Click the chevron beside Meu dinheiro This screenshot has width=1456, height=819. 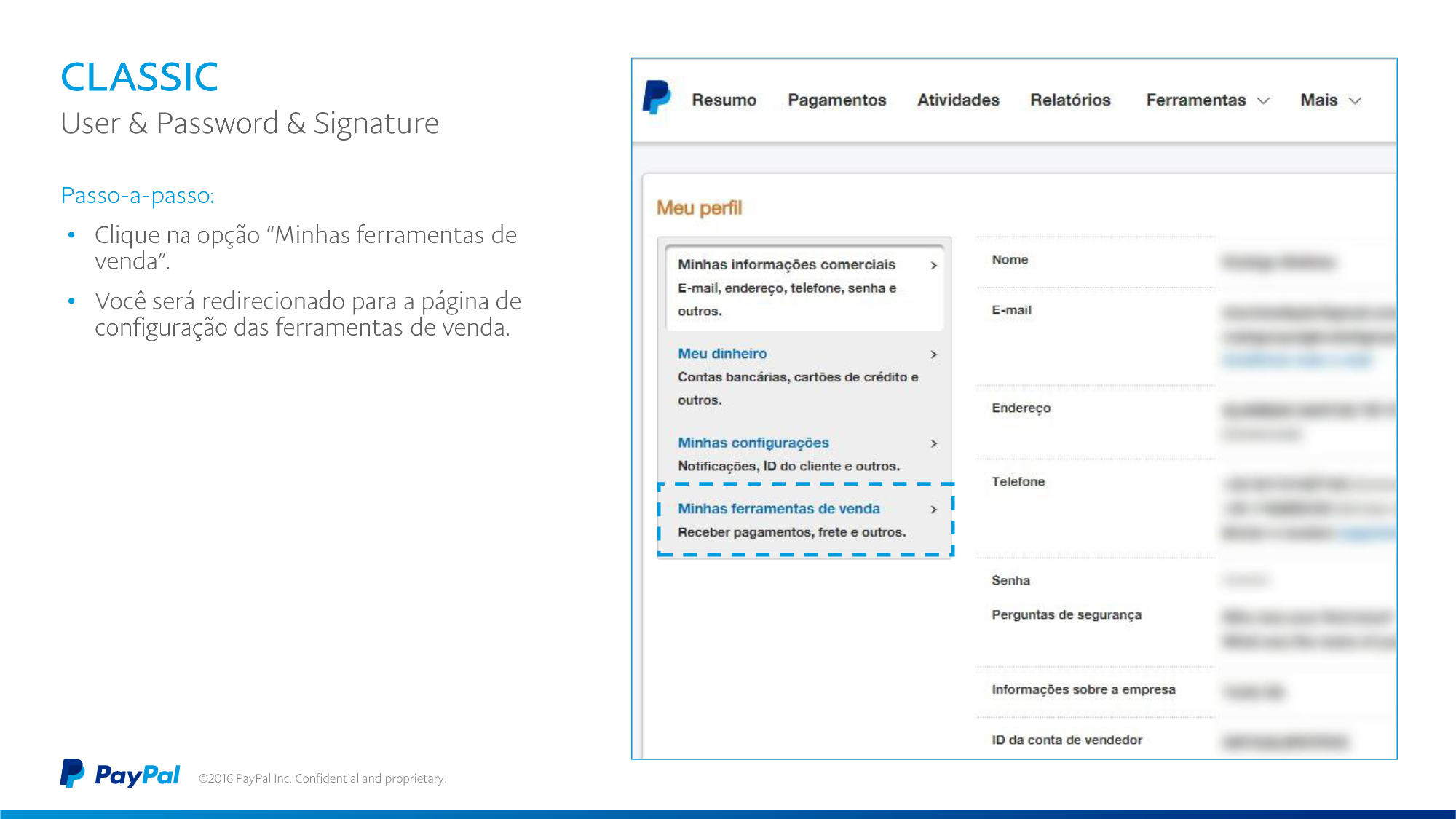(x=933, y=355)
